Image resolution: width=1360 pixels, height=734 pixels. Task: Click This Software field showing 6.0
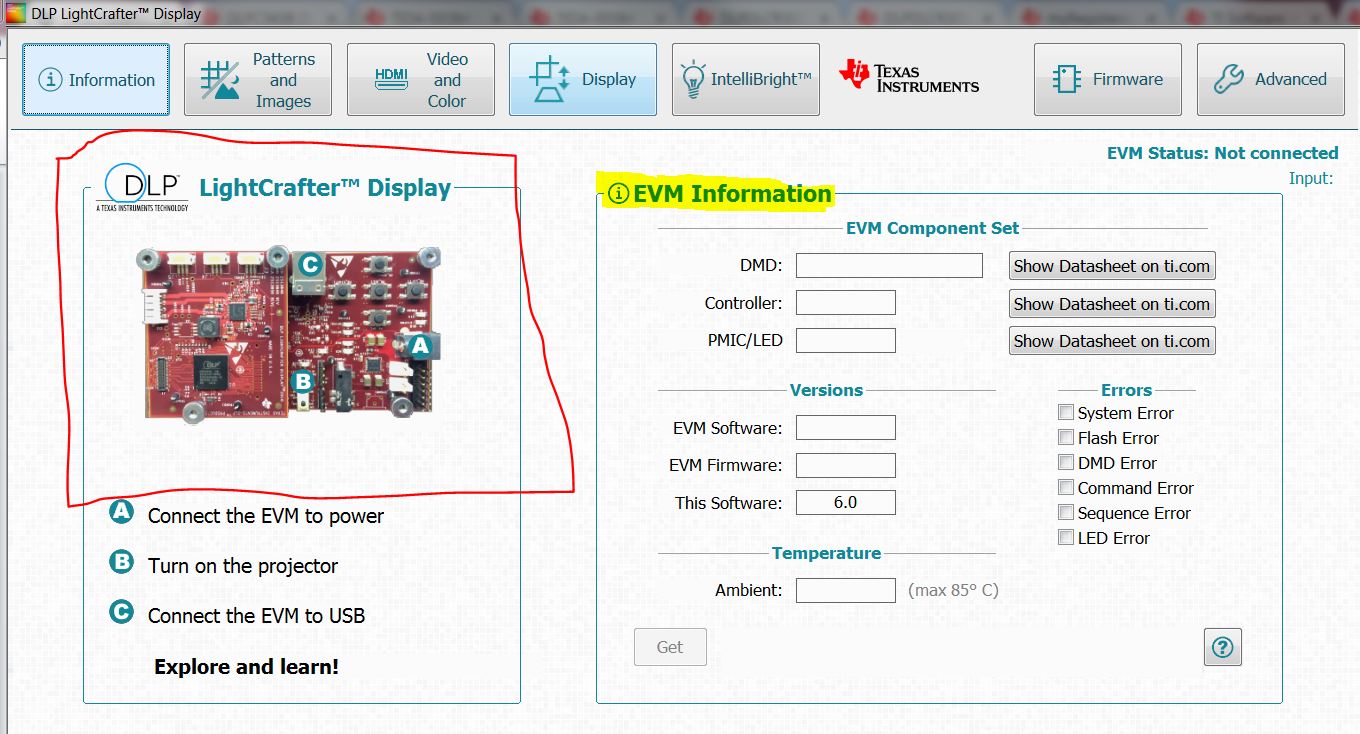click(846, 503)
